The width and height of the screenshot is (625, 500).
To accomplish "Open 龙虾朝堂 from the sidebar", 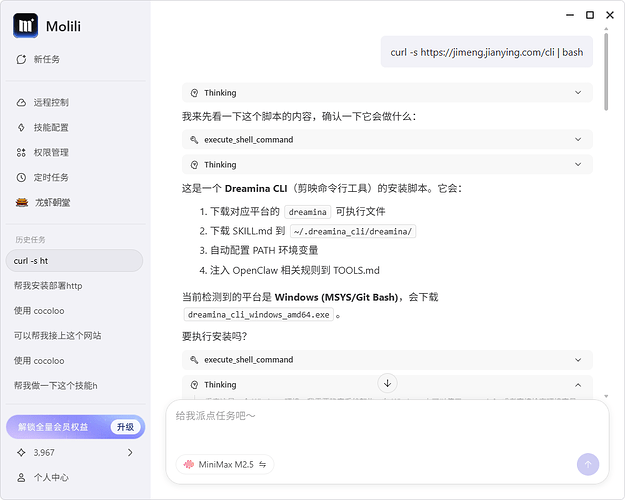I will 49,202.
